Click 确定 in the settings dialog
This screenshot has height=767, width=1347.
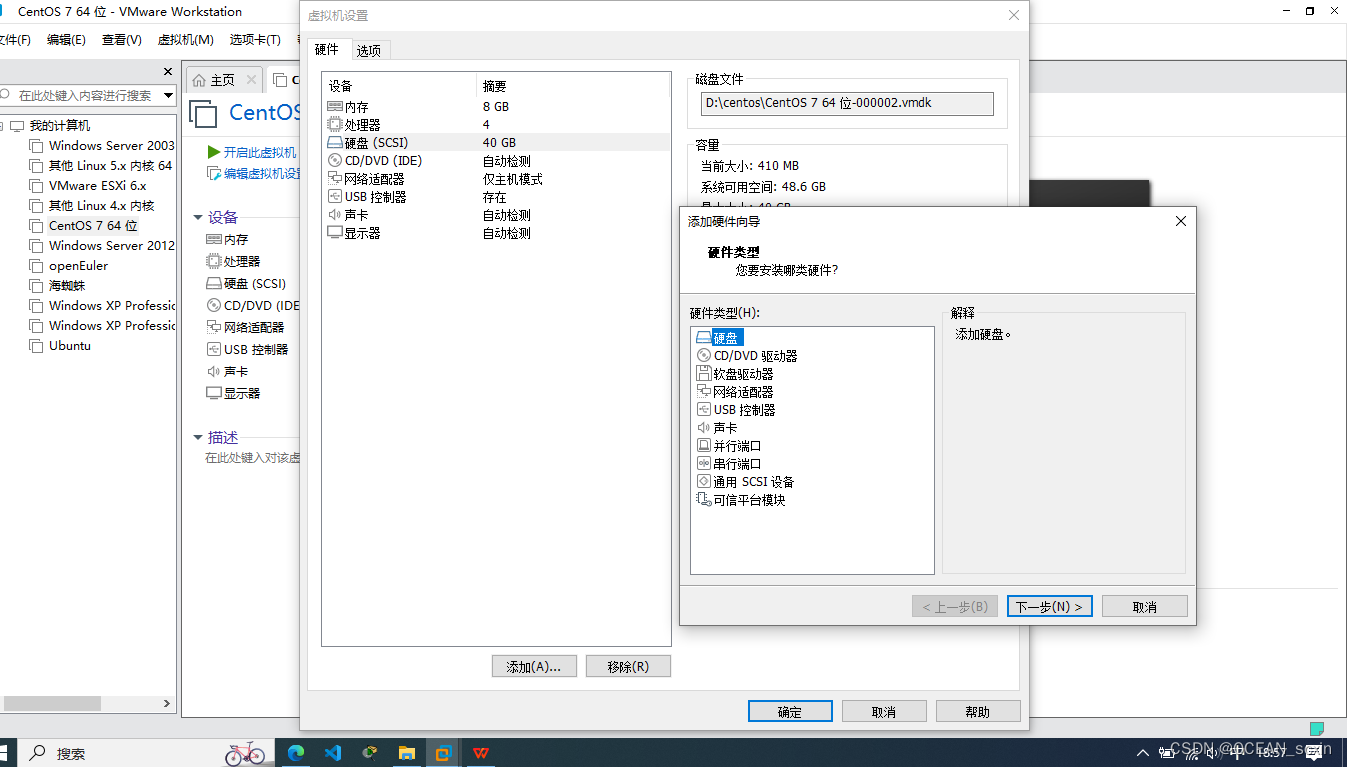coord(790,711)
